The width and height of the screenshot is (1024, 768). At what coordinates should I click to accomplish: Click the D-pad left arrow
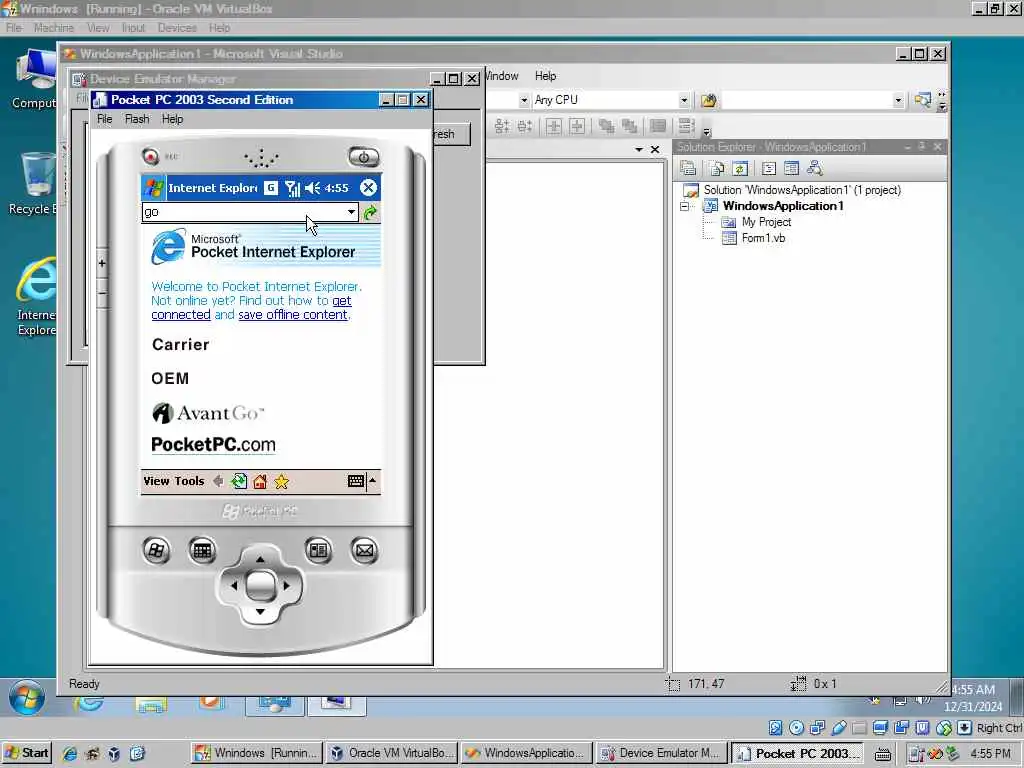(x=234, y=586)
